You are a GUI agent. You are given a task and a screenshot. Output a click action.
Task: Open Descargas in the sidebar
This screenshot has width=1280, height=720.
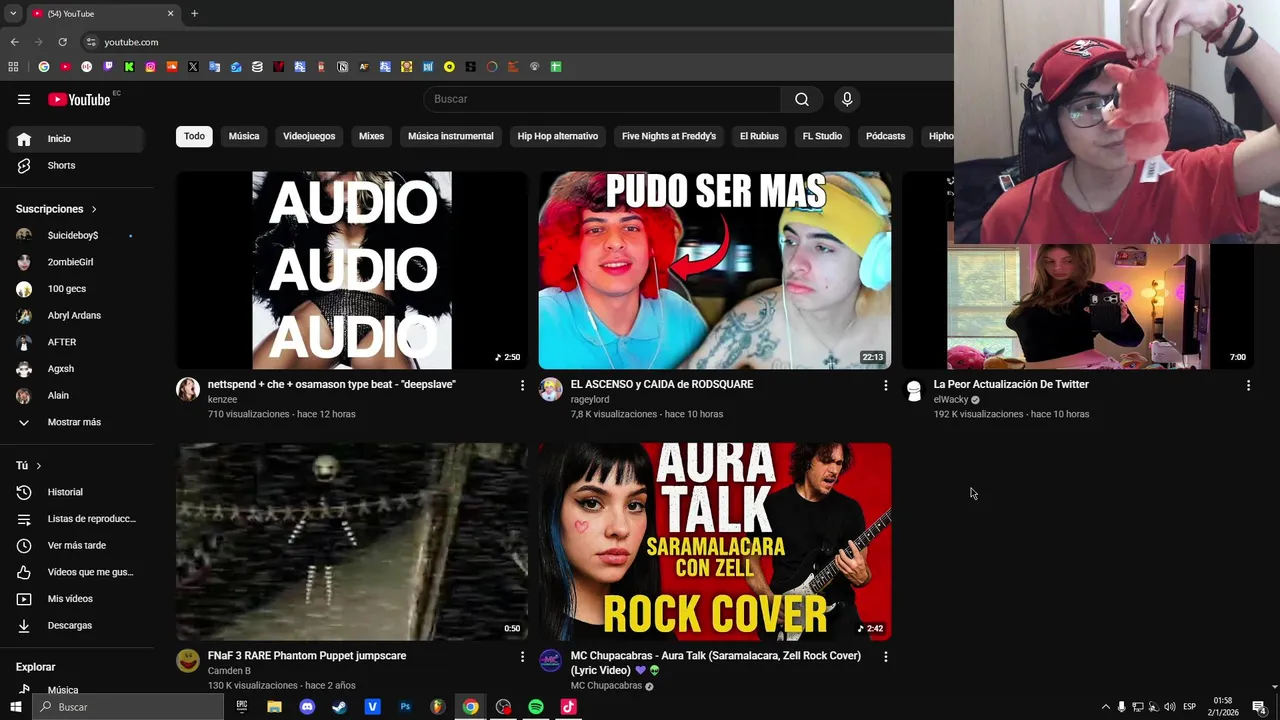tap(76, 625)
